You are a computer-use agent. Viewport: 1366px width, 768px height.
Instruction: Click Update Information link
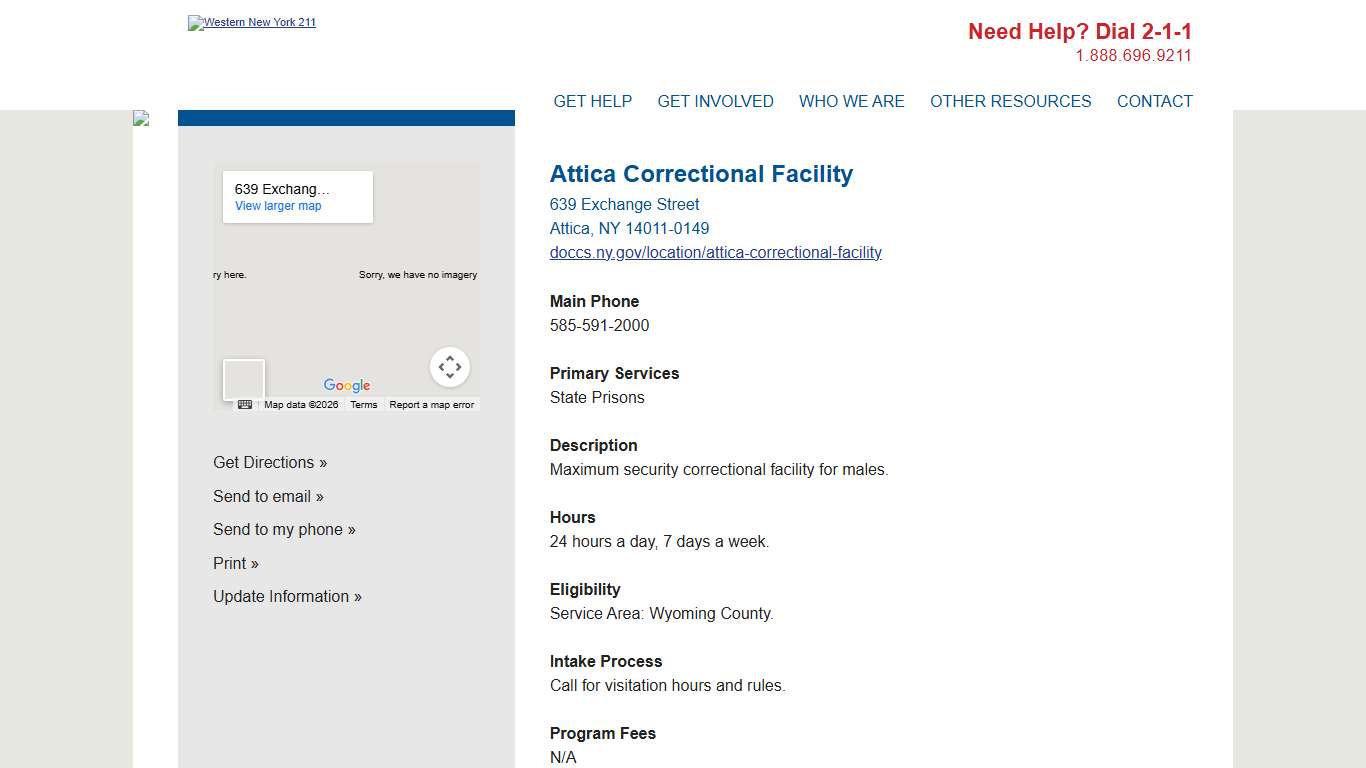point(287,597)
